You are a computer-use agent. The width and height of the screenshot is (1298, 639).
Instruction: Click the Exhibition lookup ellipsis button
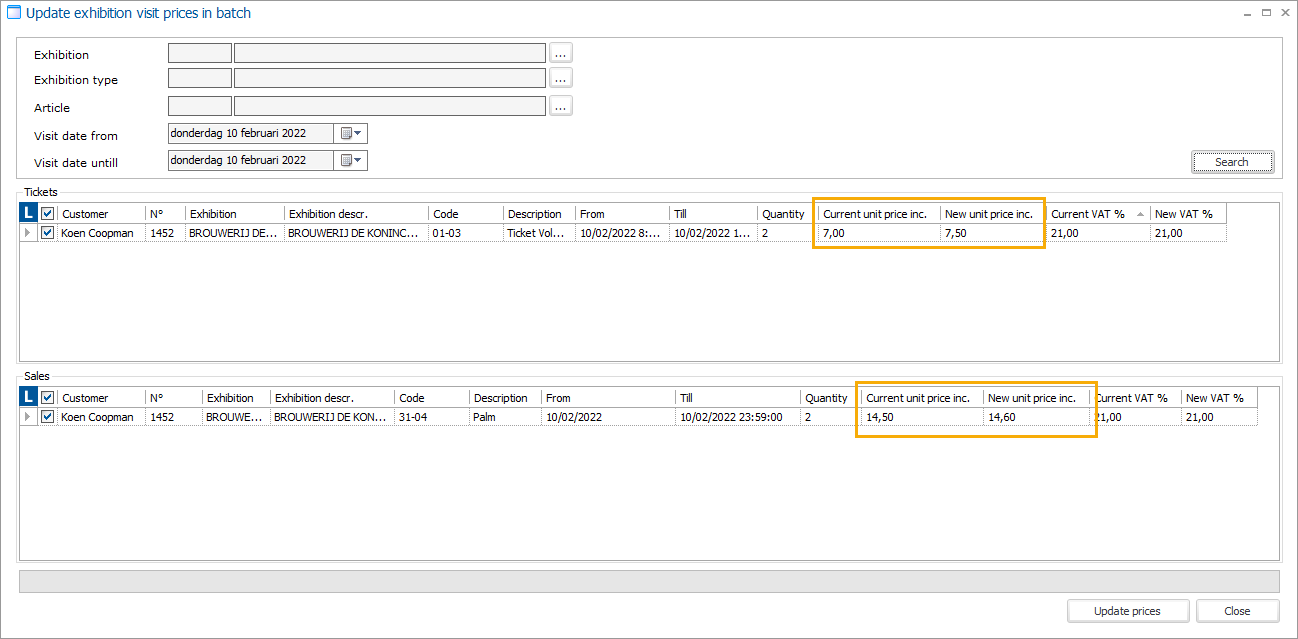click(x=560, y=53)
